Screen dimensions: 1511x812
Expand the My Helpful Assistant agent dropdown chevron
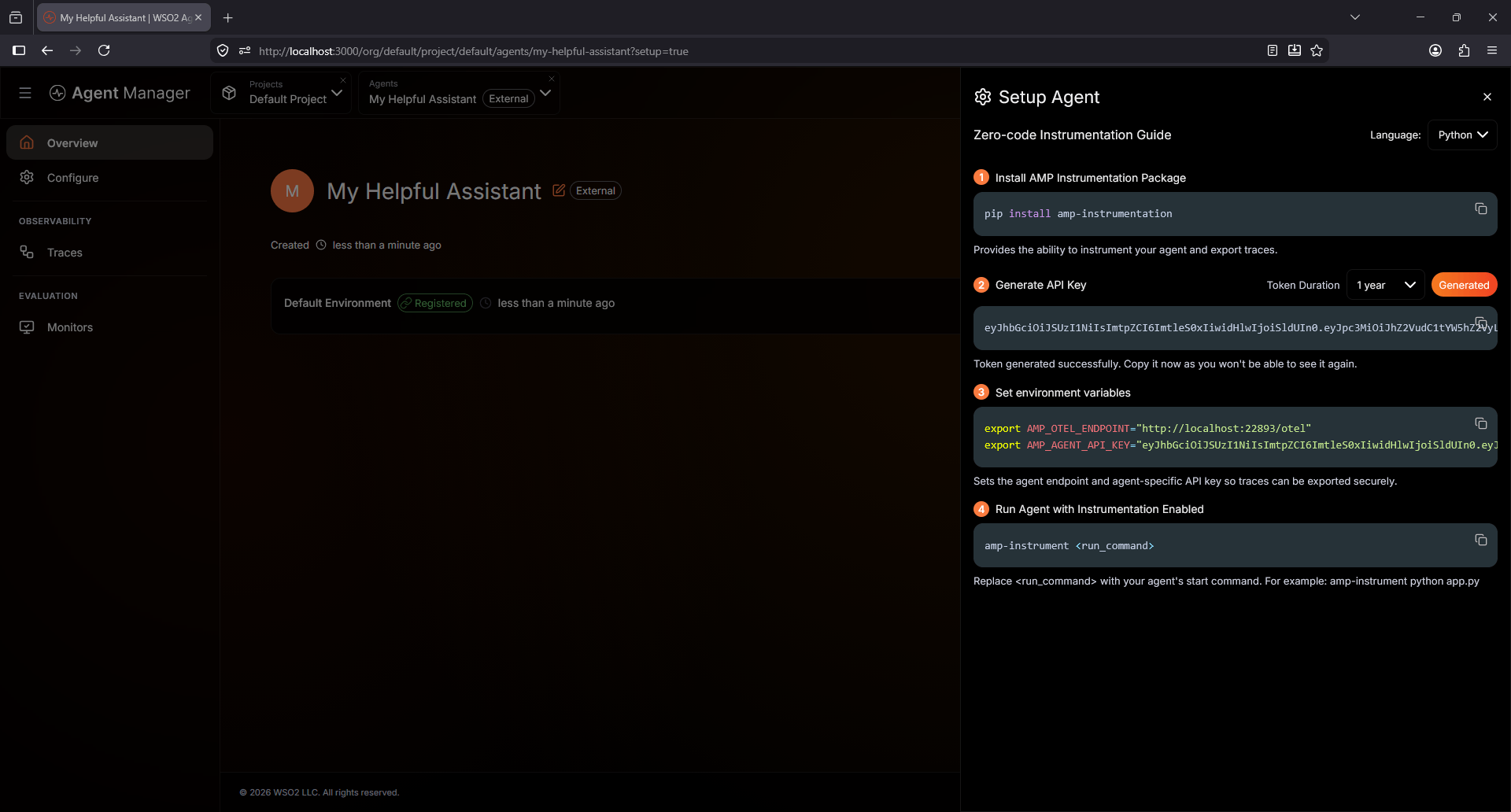pyautogui.click(x=545, y=93)
